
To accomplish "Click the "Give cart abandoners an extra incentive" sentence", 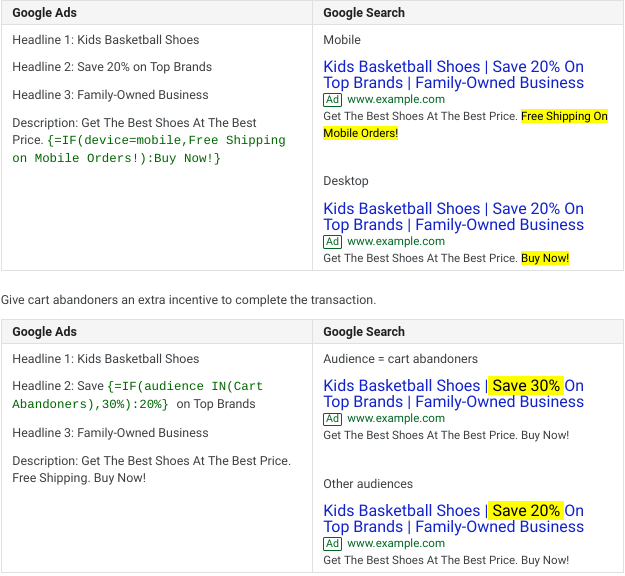I will 189,300.
